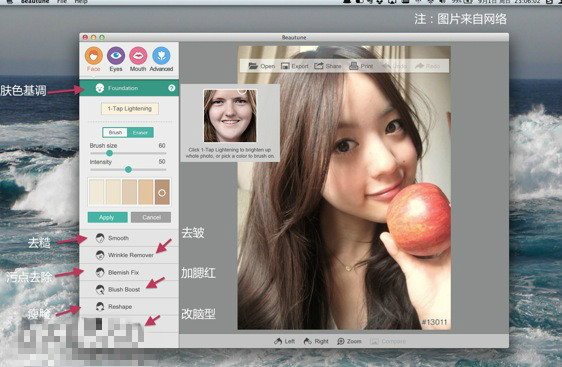This screenshot has height=367, width=562.
Task: Click the Zoom magnifier icon
Action: click(x=340, y=341)
